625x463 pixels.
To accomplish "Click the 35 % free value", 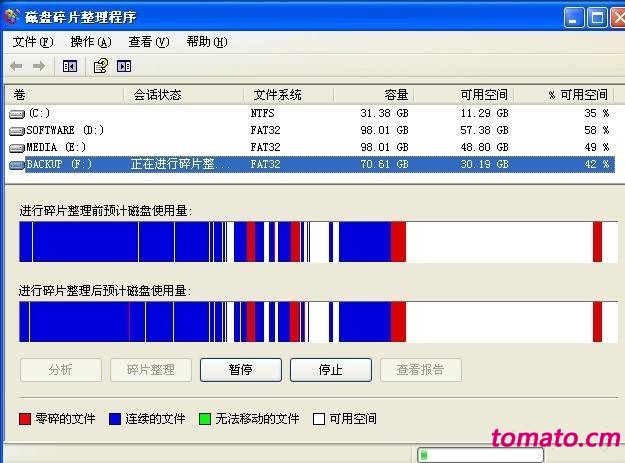I will click(597, 114).
